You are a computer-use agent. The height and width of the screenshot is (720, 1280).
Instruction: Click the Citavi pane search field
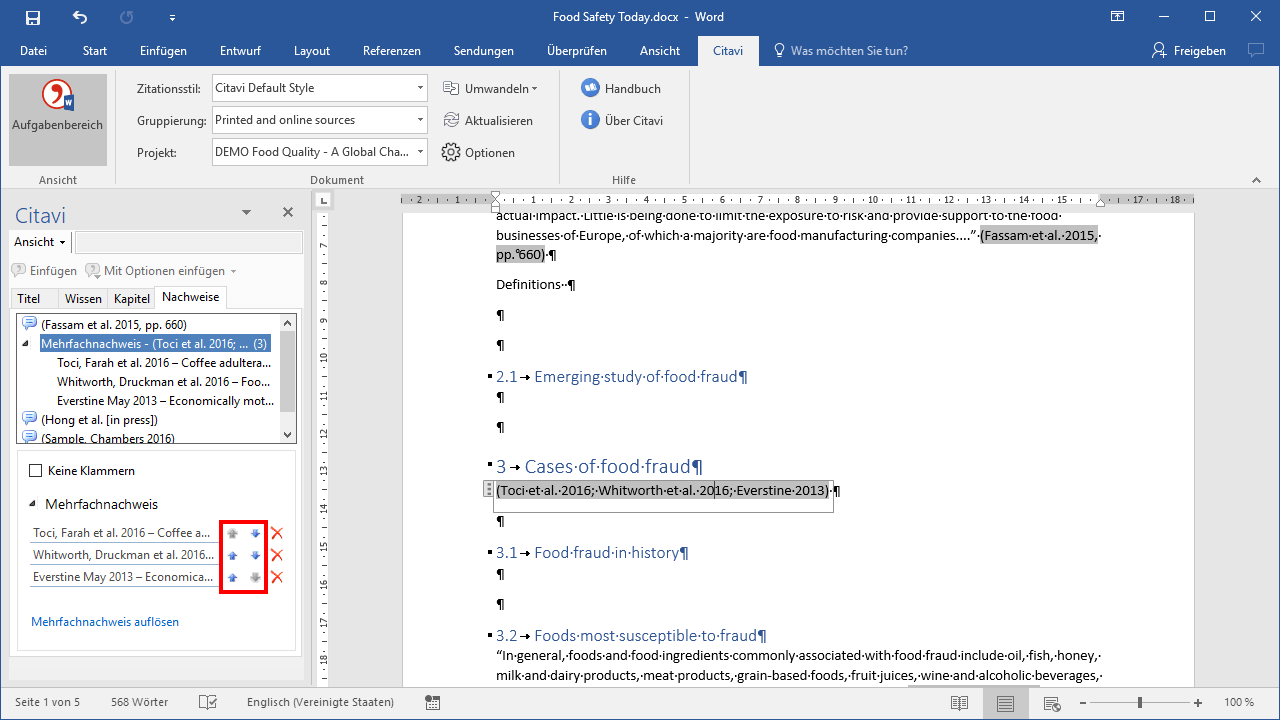188,242
